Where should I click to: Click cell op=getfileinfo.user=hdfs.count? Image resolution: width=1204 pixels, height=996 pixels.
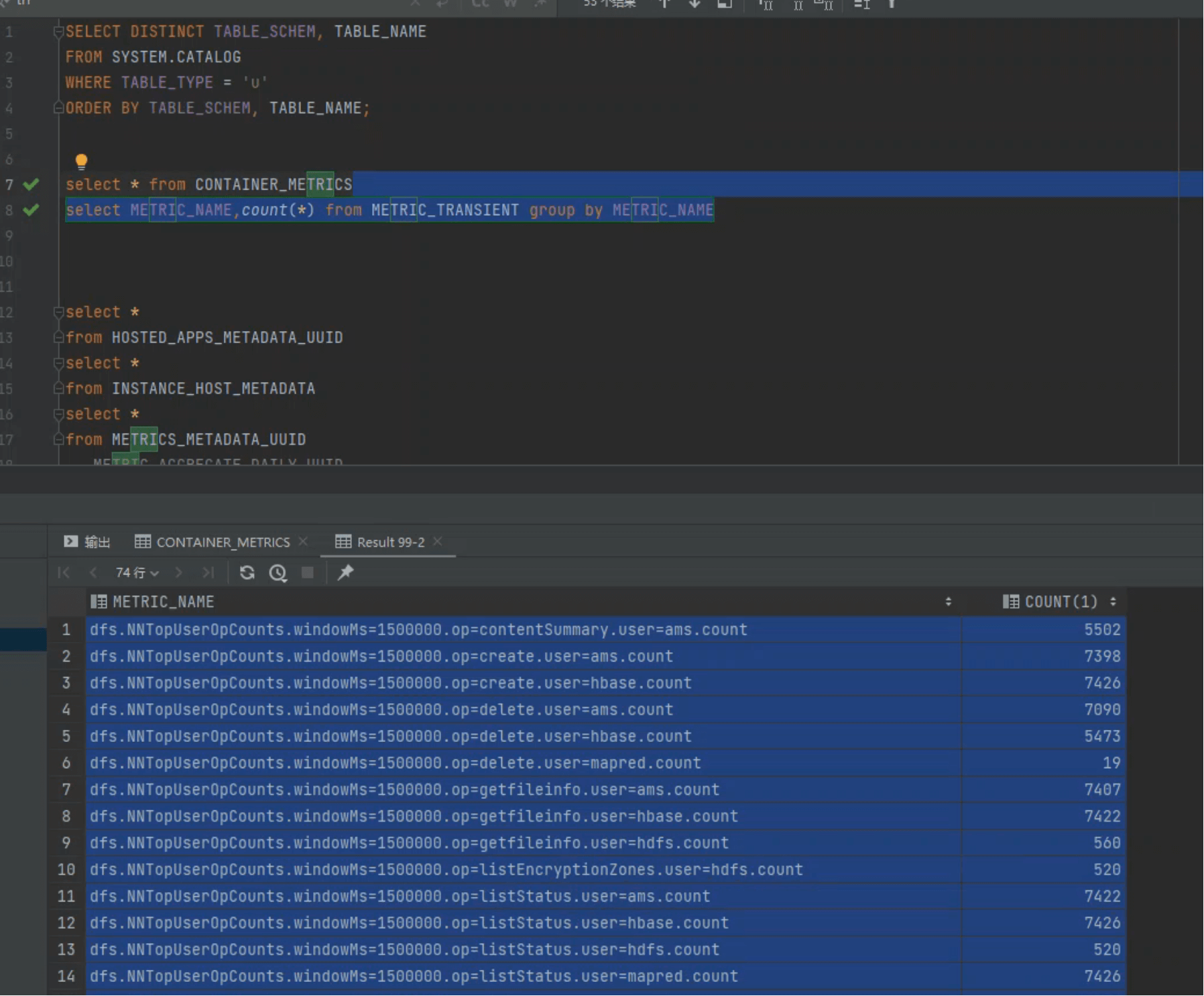click(523, 843)
